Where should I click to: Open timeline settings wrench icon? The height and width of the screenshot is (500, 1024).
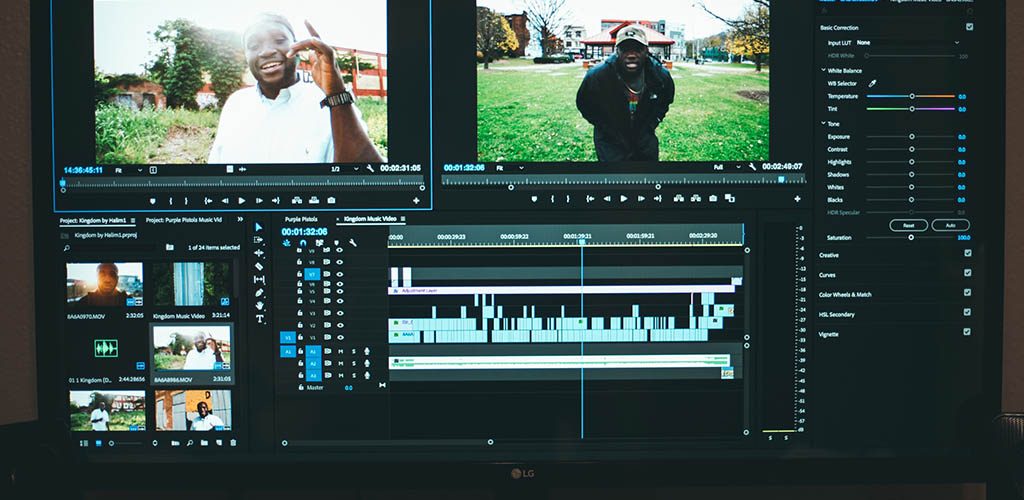352,243
